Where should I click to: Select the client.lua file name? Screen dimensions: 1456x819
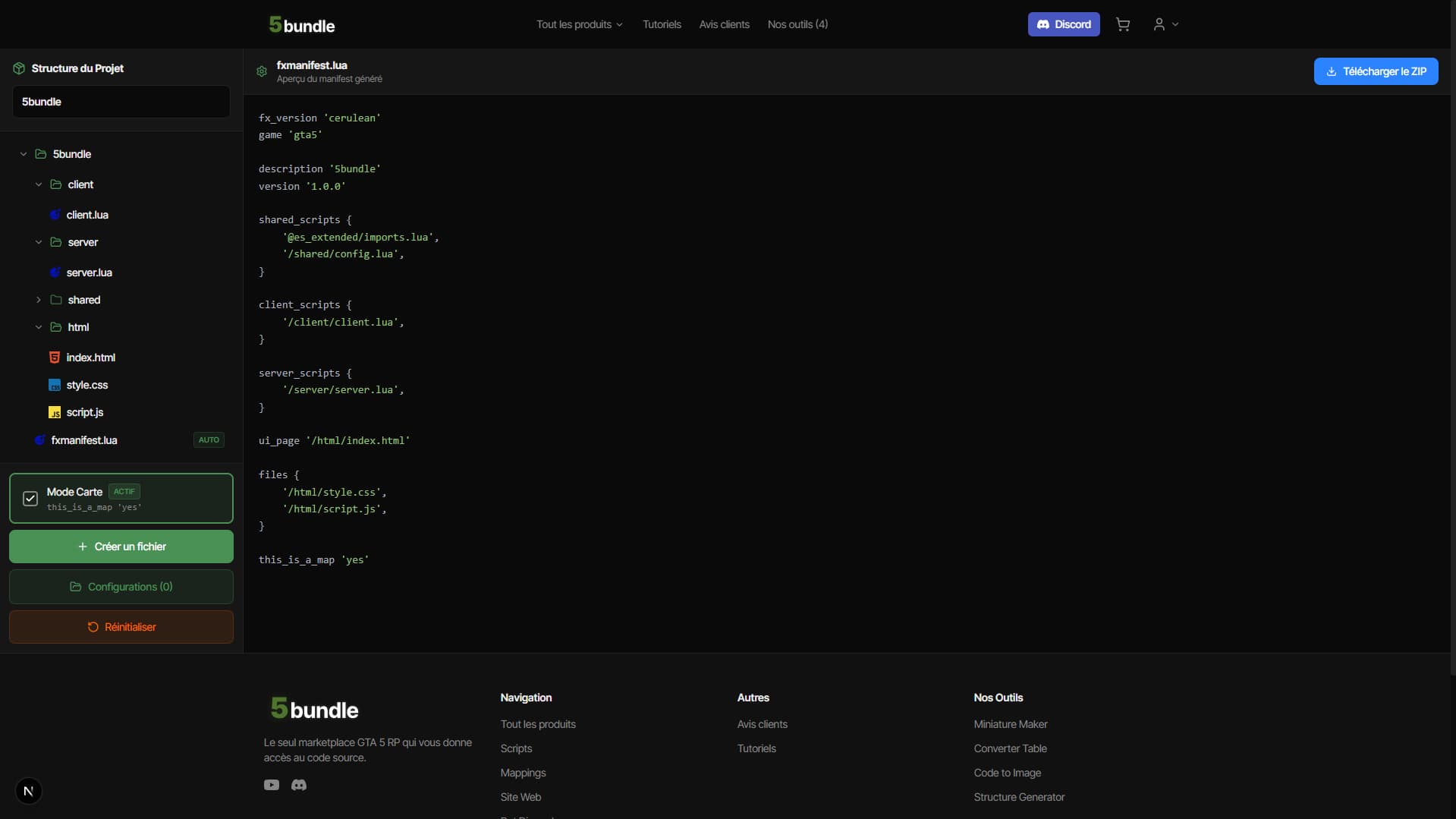[87, 215]
